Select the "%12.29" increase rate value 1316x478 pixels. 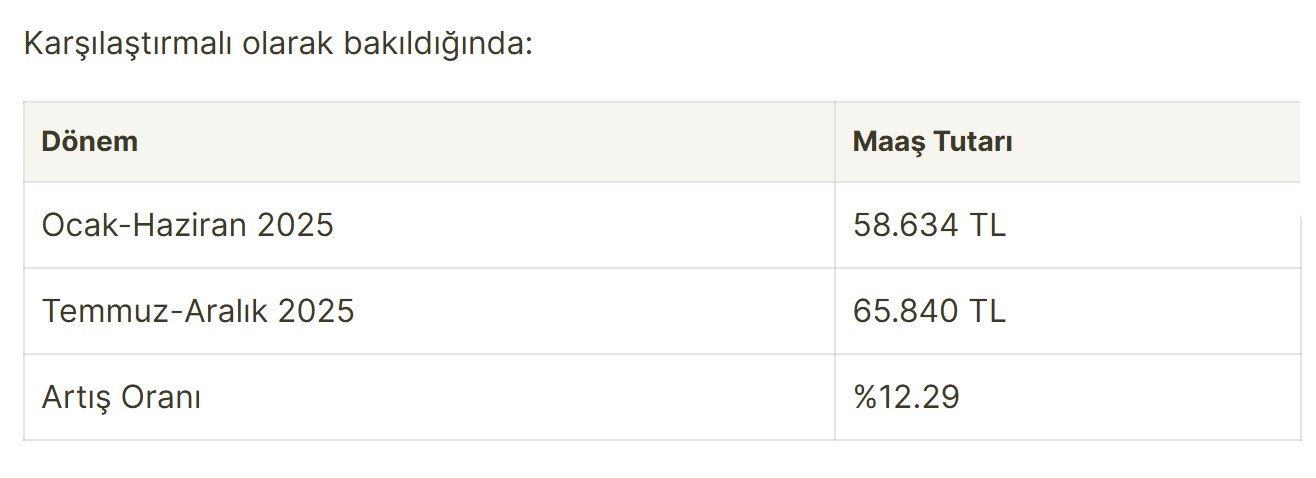pyautogui.click(x=906, y=397)
